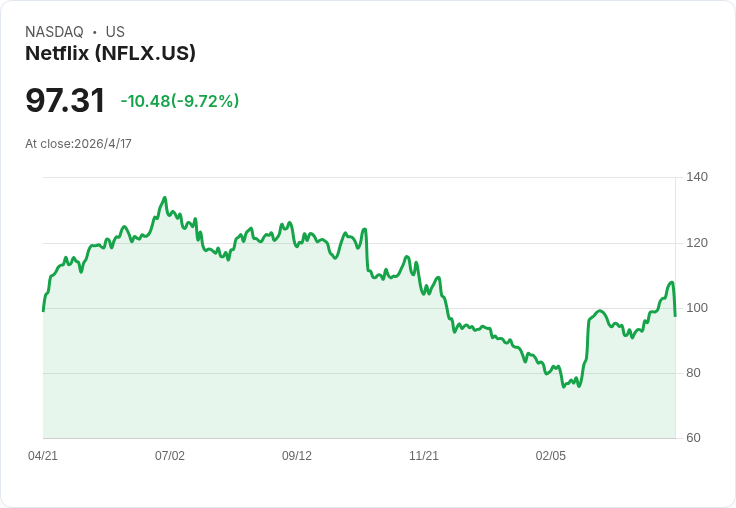Screen dimensions: 736x508
Task: Select the 07/02 x-axis date marker
Action: point(170,456)
